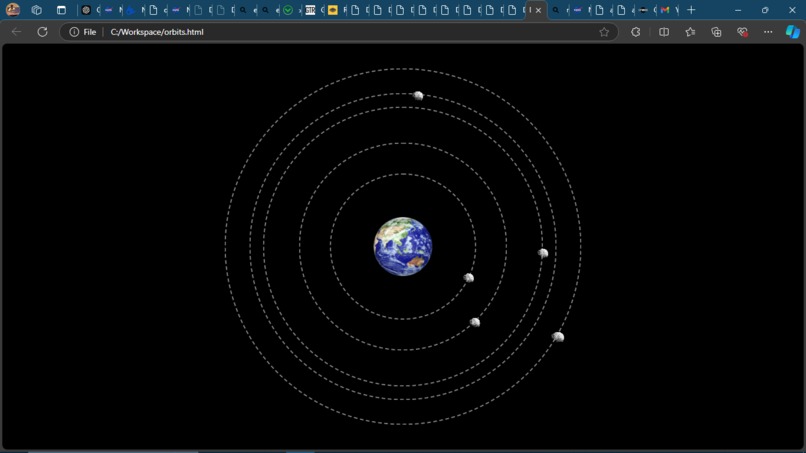Image resolution: width=806 pixels, height=453 pixels.
Task: Click the moon on the second orbit ring
Action: 475,322
